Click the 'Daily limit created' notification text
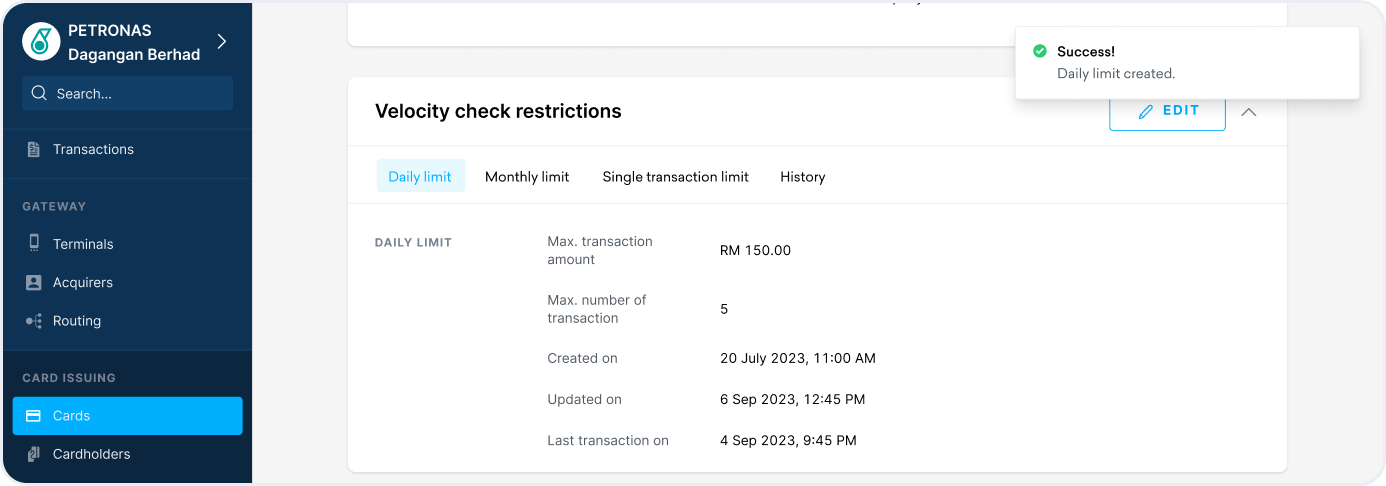The width and height of the screenshot is (1386, 486). (x=1116, y=73)
